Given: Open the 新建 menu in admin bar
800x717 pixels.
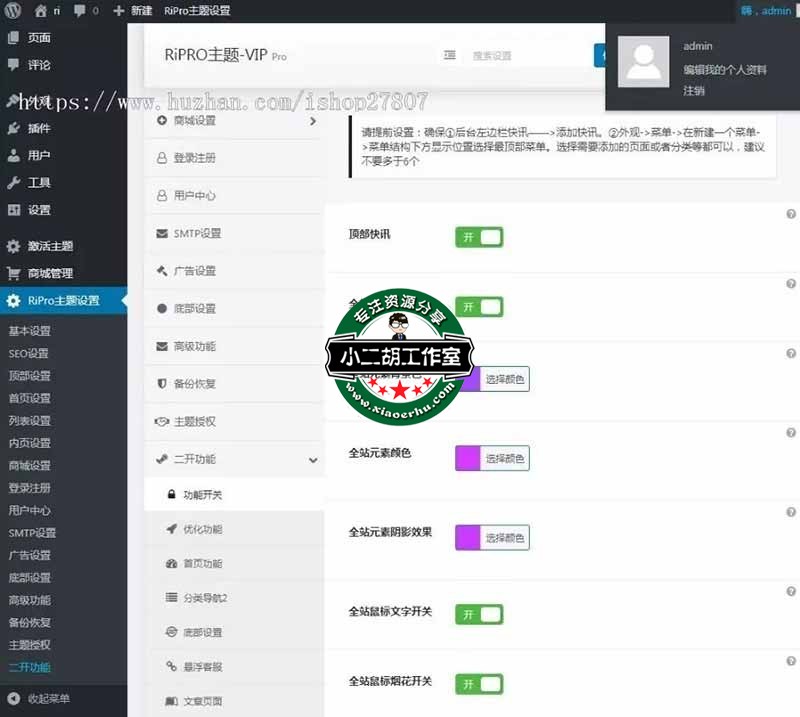Looking at the screenshot, I should click(x=132, y=11).
